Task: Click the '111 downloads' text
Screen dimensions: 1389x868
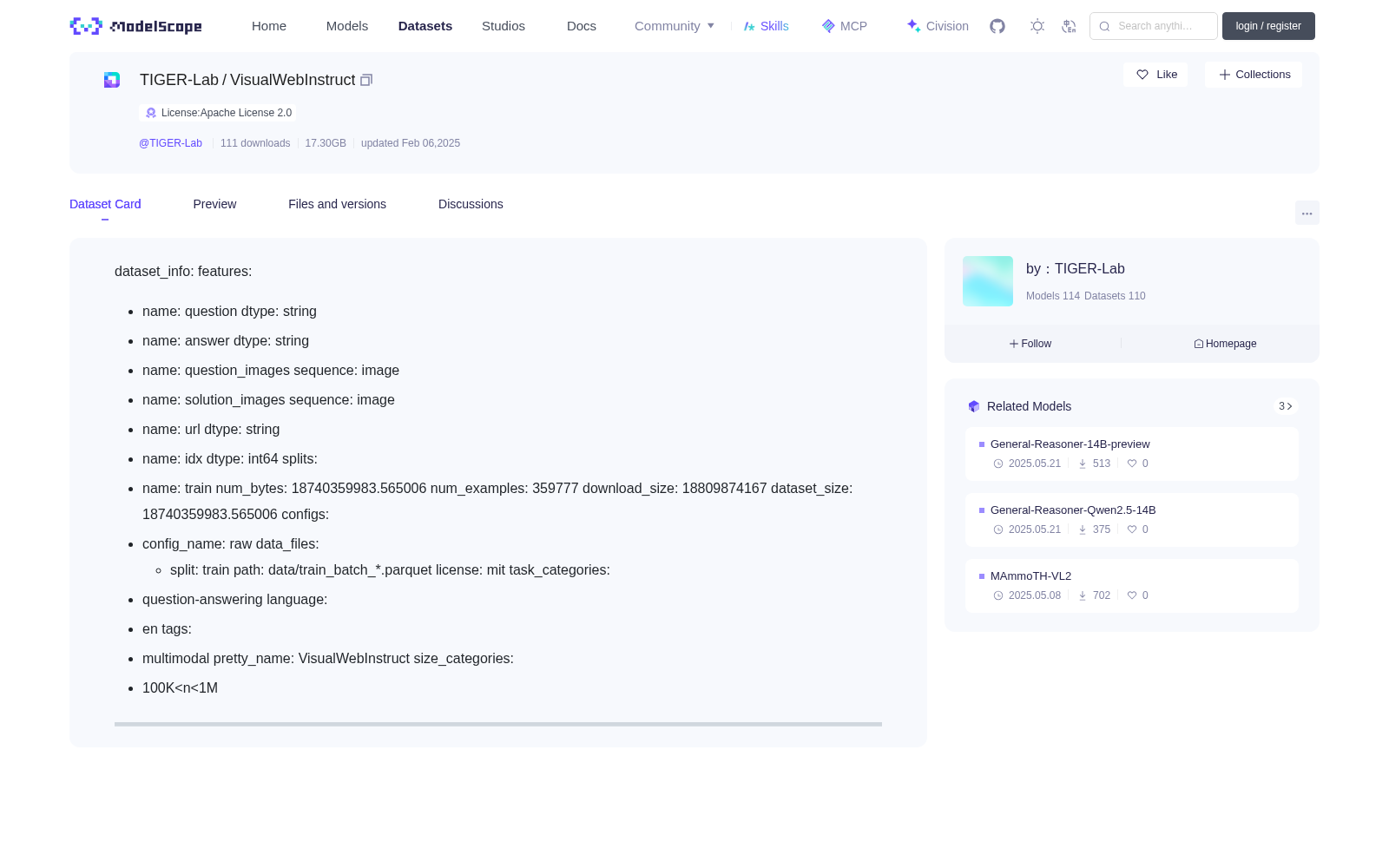Action: point(255,143)
